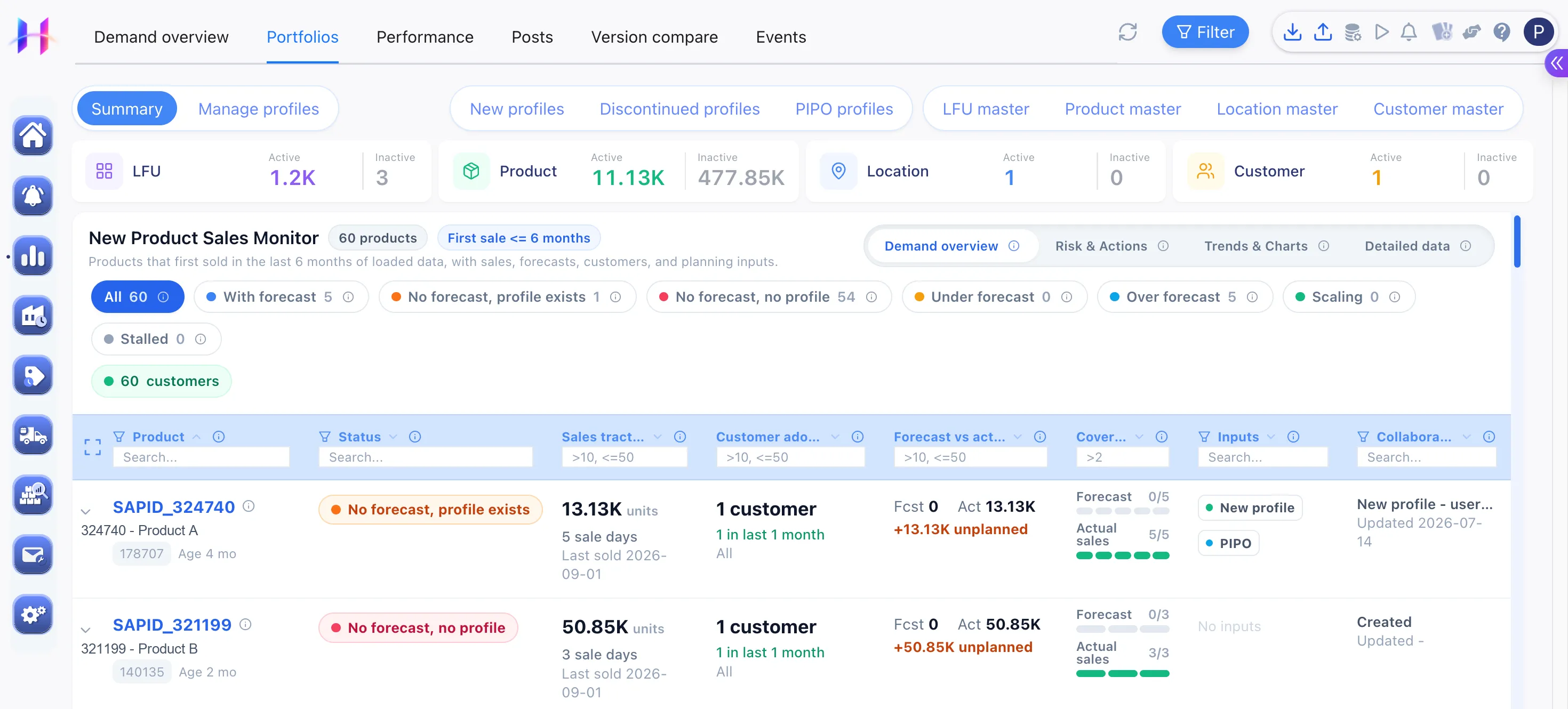The image size is (1568, 709).
Task: Open the database settings icon
Action: (1353, 33)
